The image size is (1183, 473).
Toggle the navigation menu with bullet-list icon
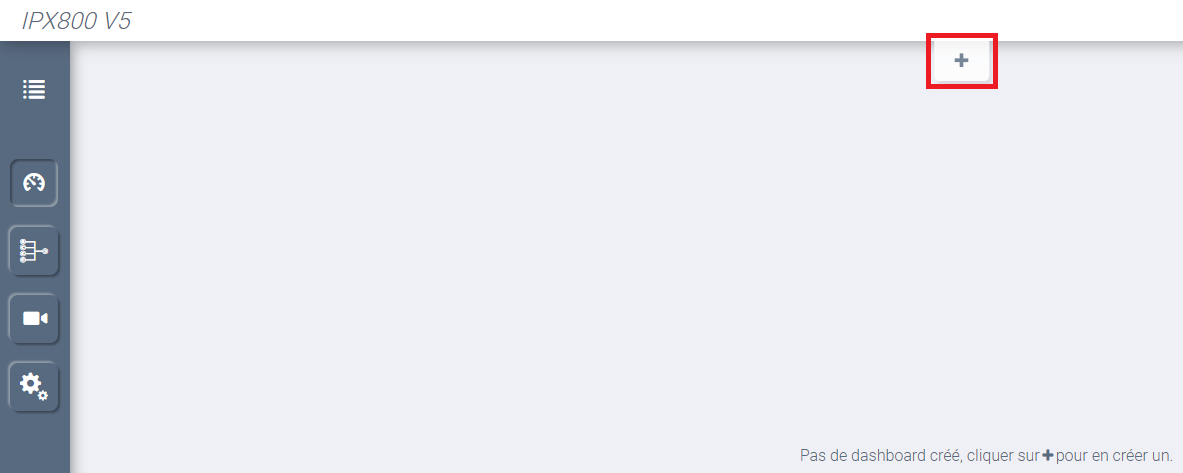point(34,90)
